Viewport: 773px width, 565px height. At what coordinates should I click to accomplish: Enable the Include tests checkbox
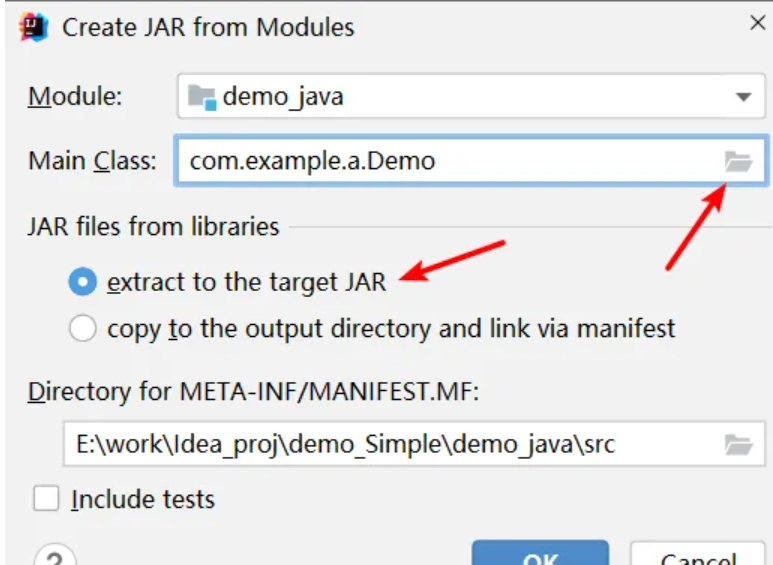(46, 499)
